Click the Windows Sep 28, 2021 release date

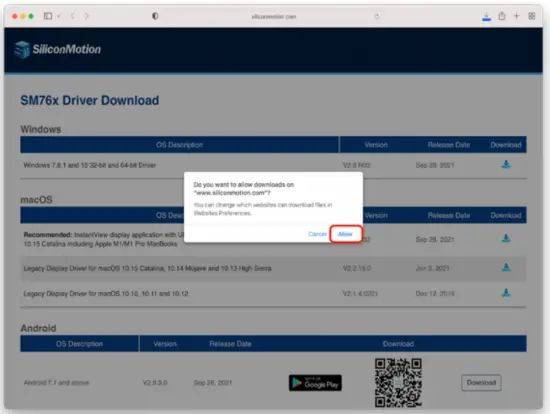(435, 165)
